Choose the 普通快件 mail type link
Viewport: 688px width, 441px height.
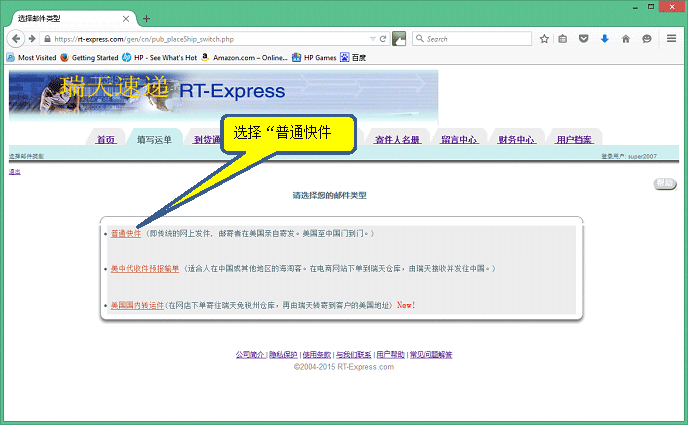coord(125,233)
